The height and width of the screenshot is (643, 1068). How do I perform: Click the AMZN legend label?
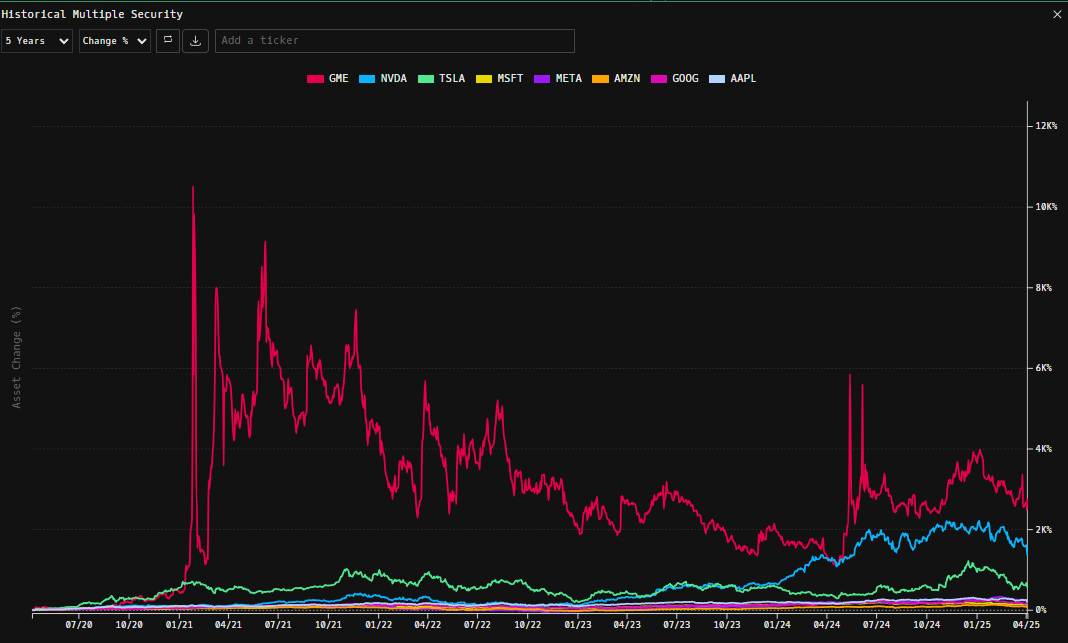627,79
